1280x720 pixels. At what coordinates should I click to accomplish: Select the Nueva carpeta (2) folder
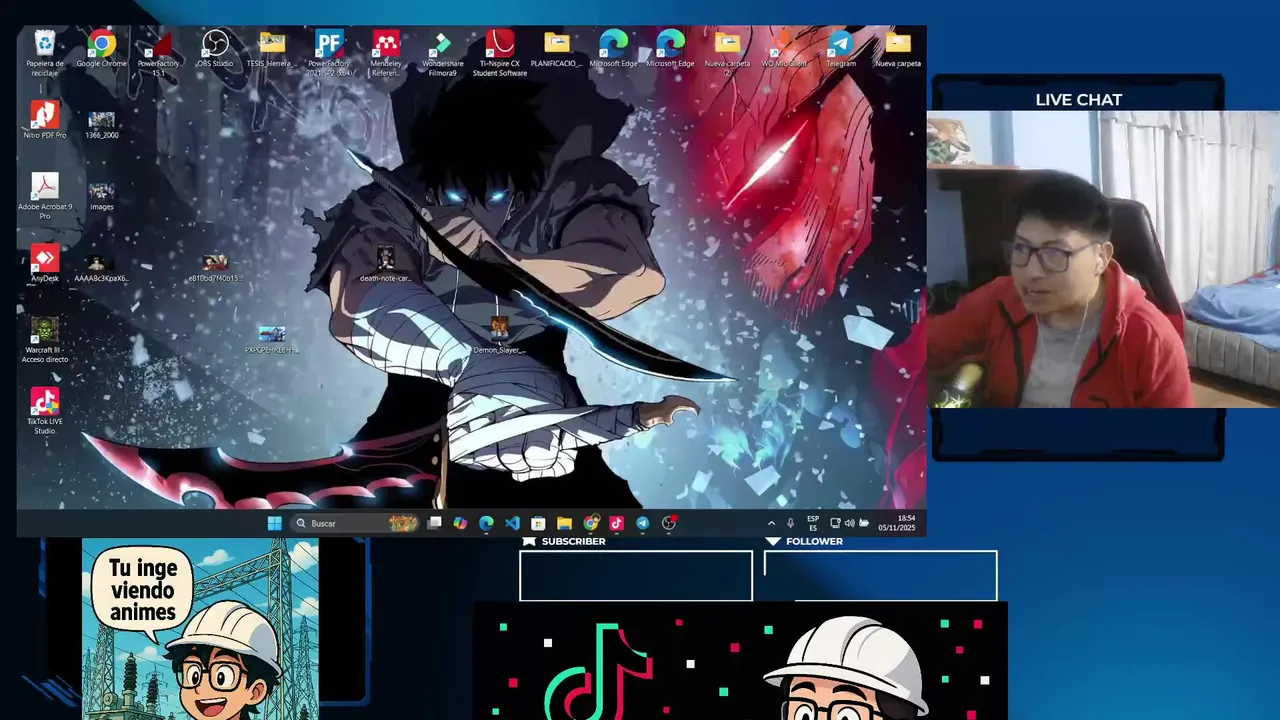coord(727,53)
